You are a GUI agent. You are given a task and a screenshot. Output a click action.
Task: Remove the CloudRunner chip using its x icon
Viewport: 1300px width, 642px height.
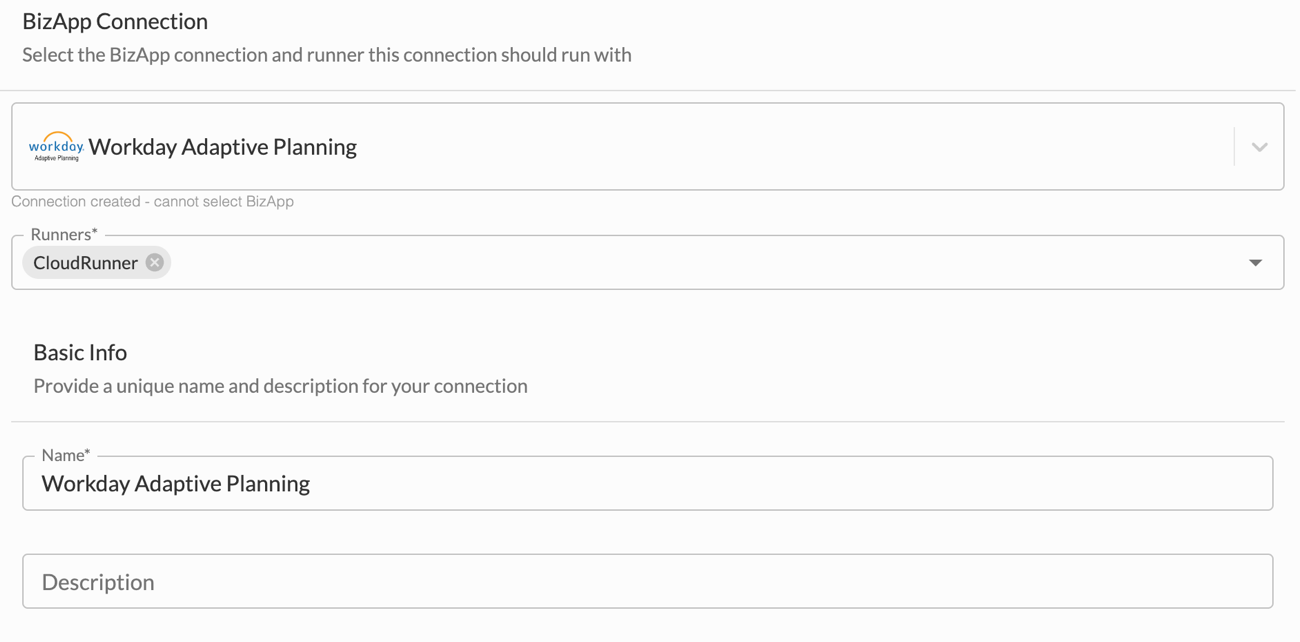coord(154,262)
